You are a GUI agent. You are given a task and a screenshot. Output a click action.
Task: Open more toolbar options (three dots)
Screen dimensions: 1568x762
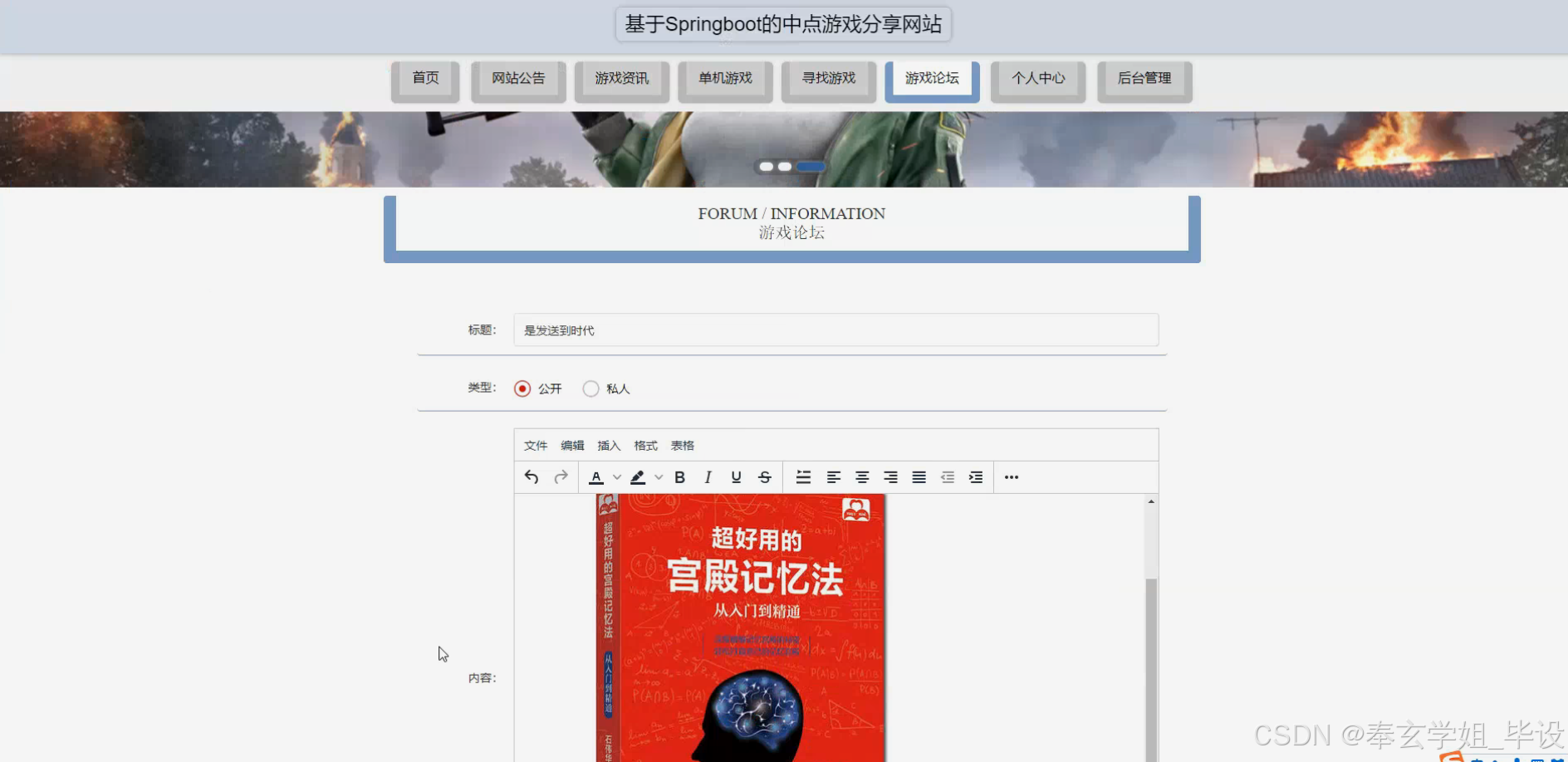click(x=1012, y=477)
